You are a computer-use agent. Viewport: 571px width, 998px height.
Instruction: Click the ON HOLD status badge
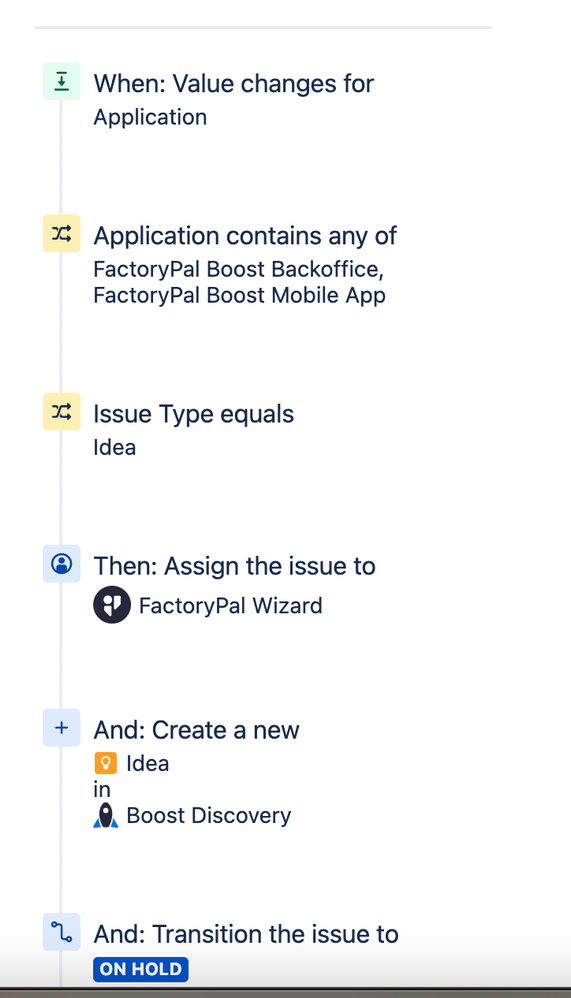coord(141,969)
